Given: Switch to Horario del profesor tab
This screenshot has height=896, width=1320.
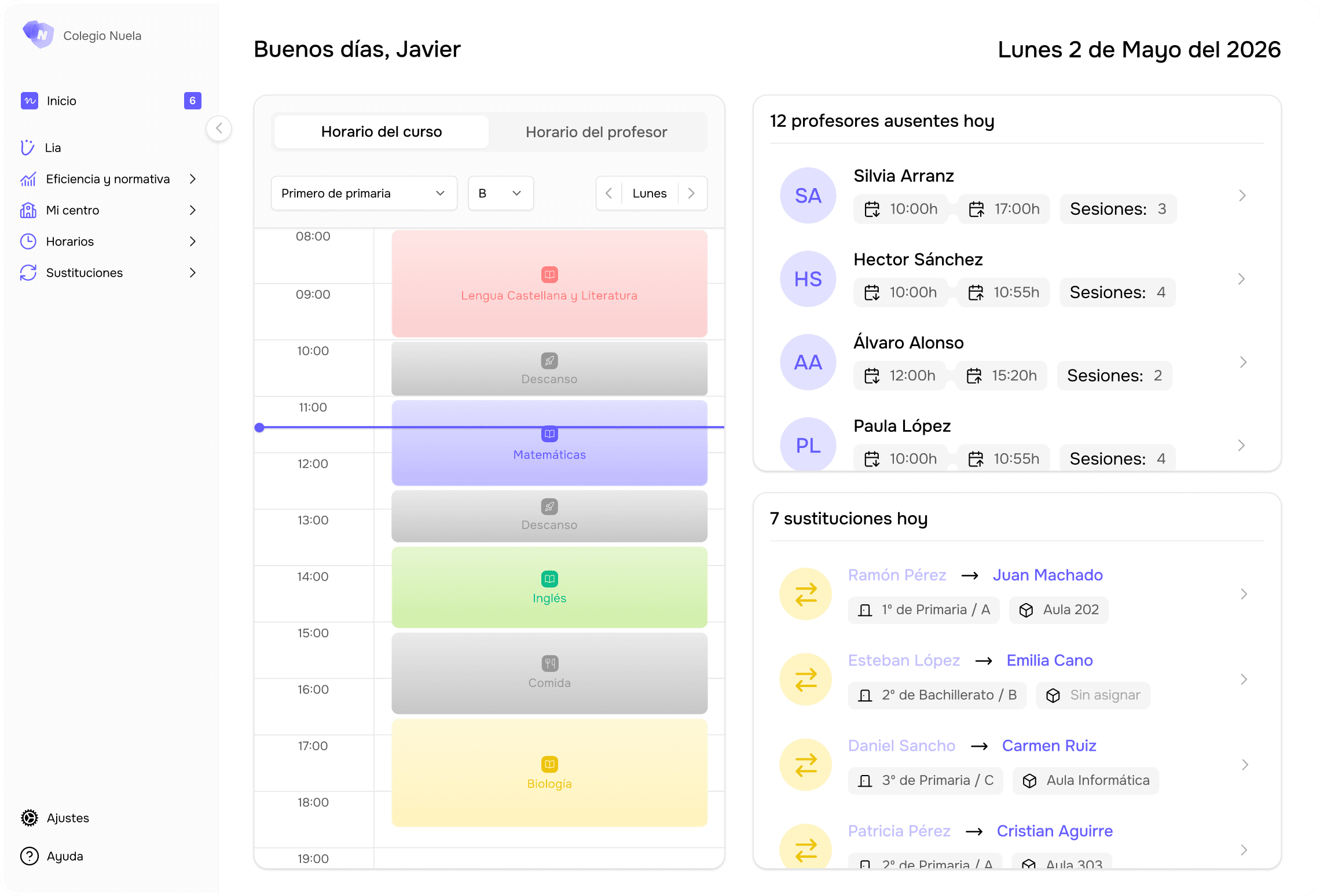Looking at the screenshot, I should coord(596,132).
